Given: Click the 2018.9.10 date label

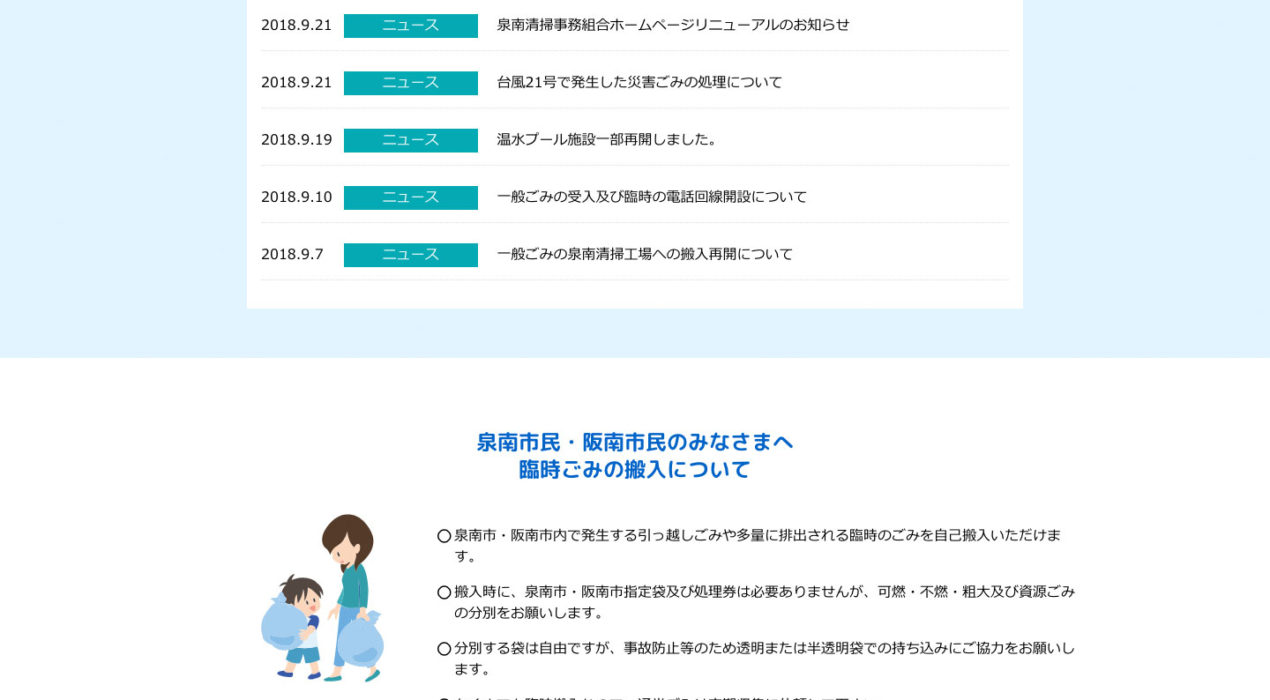Looking at the screenshot, I should click(296, 197).
